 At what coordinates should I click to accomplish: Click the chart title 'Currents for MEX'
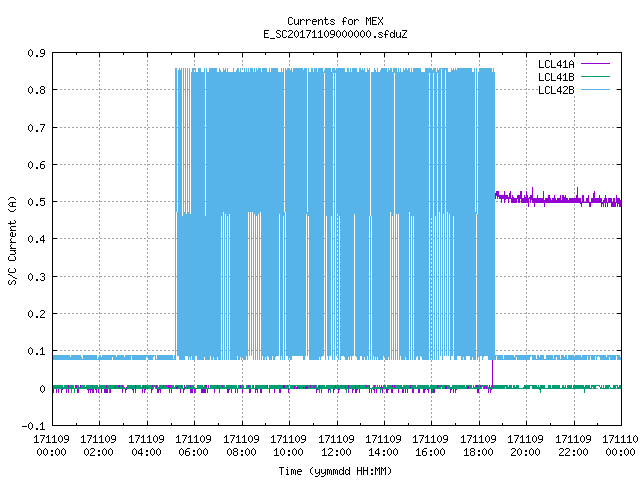tap(335, 21)
